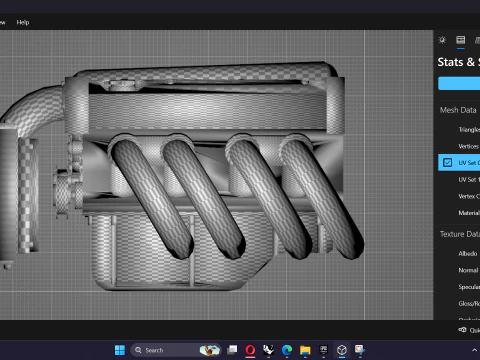The image size is (480, 360).
Task: Open the Help menu
Action: 23,22
